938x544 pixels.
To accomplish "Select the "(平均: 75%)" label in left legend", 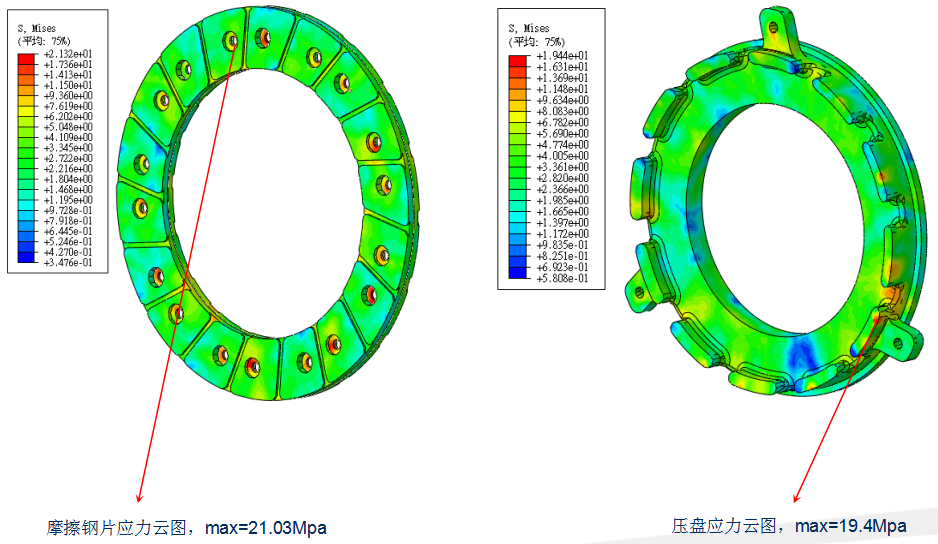I will coord(44,41).
